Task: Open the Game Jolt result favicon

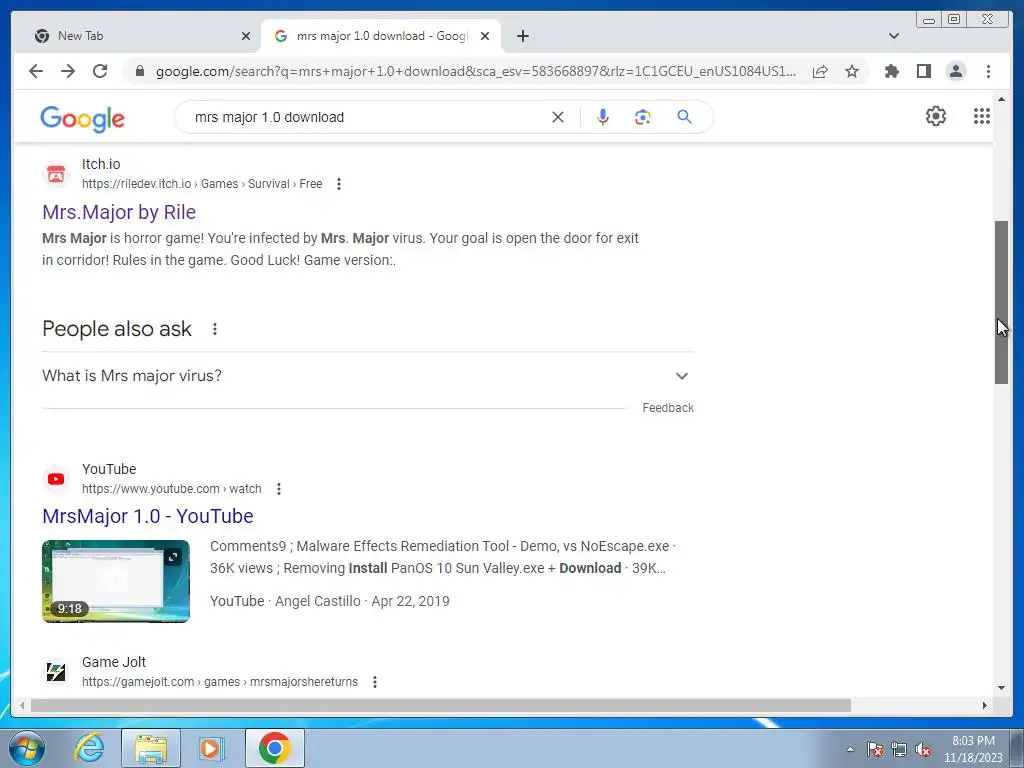Action: (x=56, y=672)
